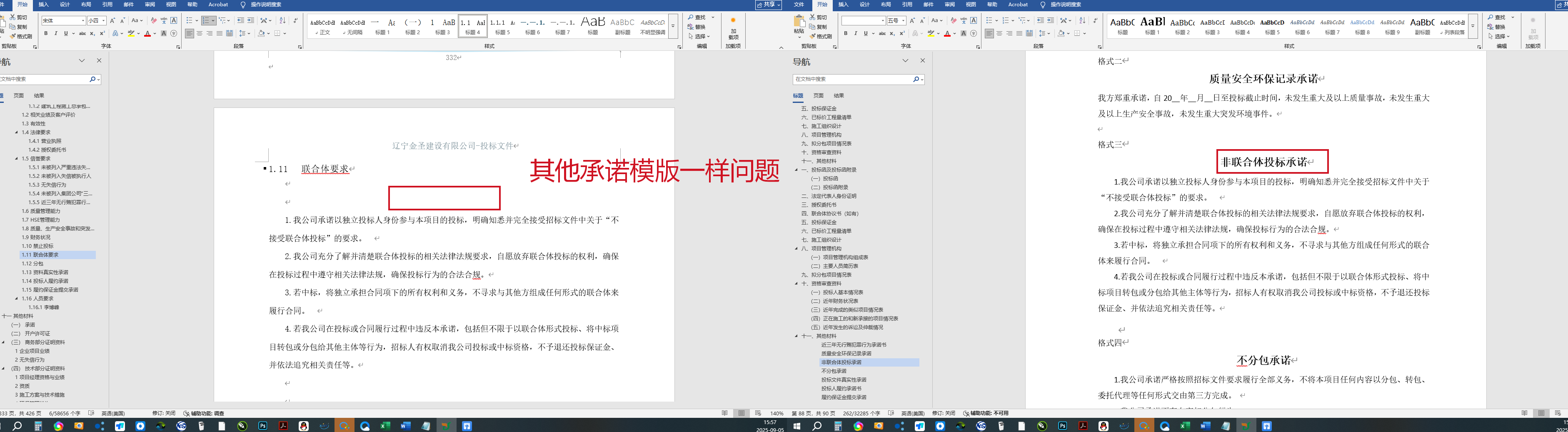Select 非联合体投标承诺 in the navigation pane
The image size is (1568, 432).
click(841, 362)
